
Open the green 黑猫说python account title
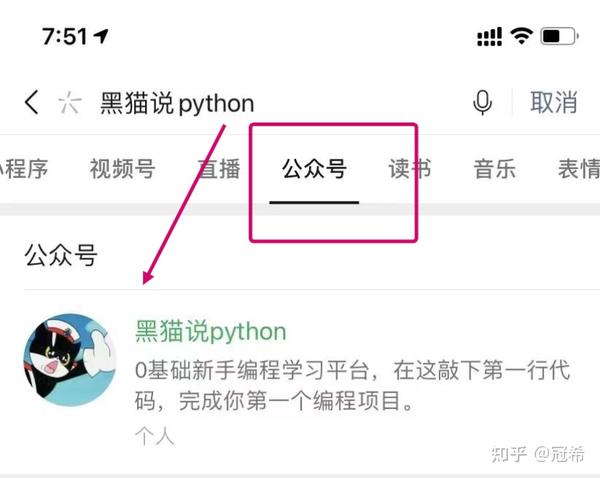(x=211, y=331)
